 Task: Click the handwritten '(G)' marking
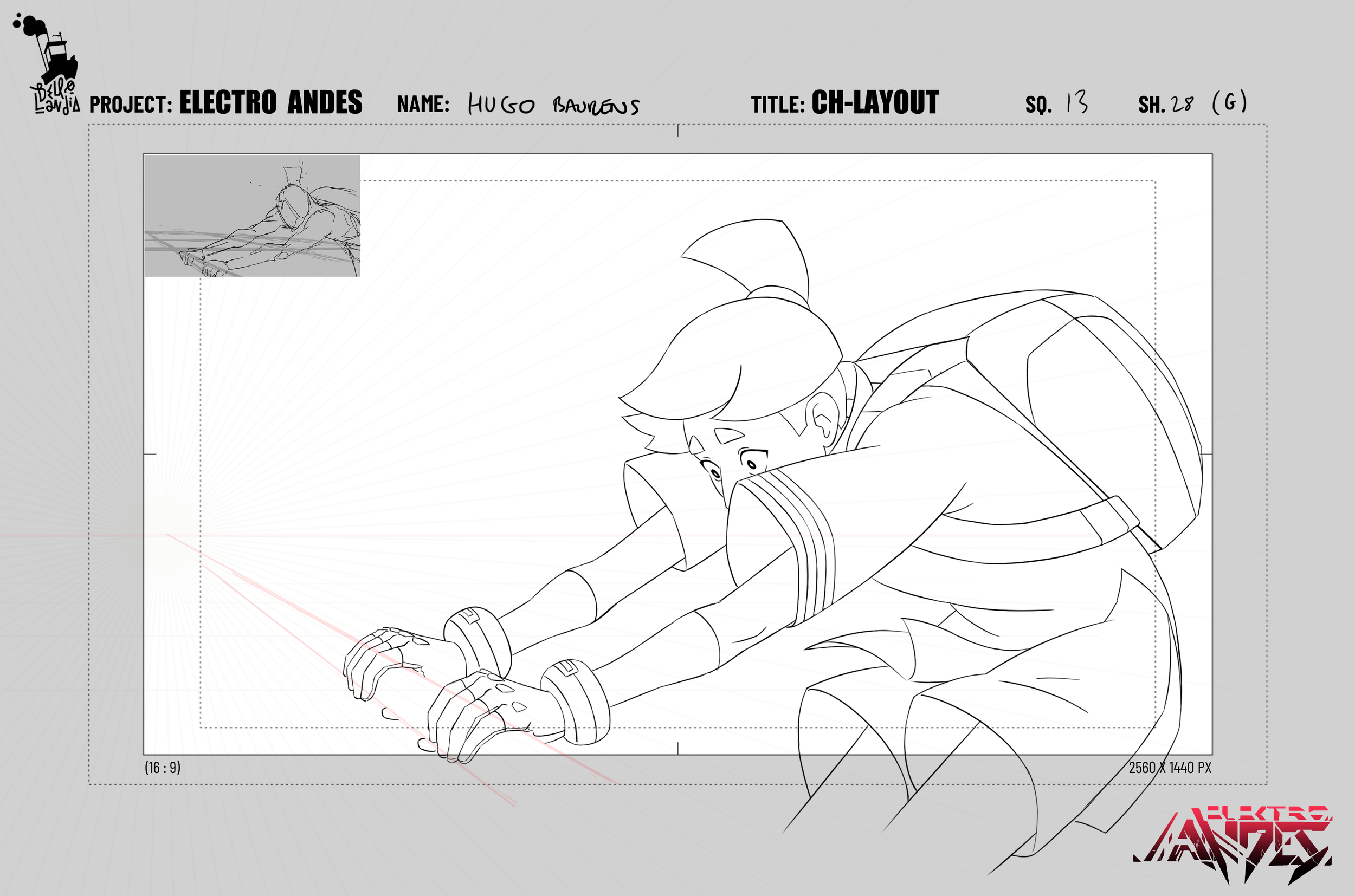[x=1229, y=102]
